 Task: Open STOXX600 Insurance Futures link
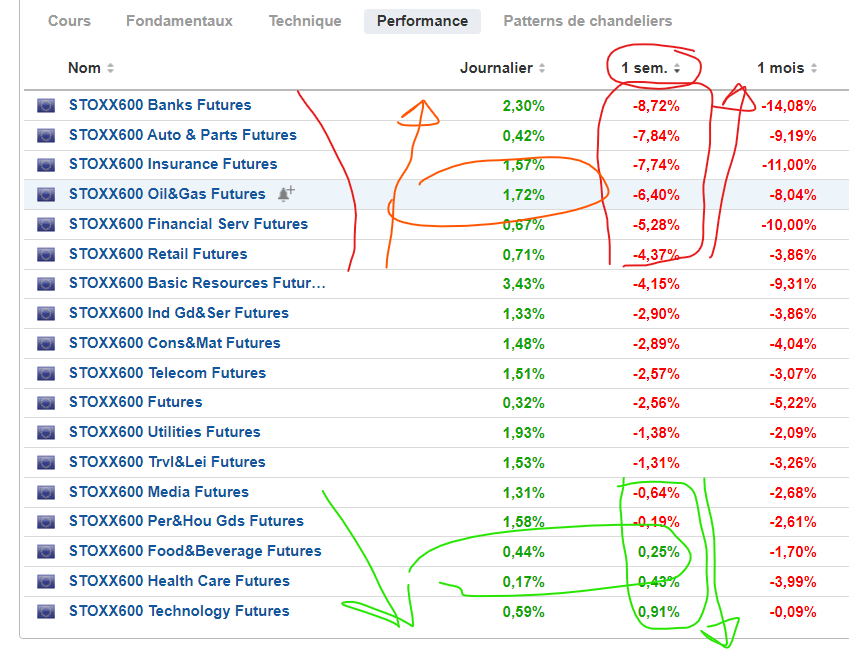click(173, 164)
